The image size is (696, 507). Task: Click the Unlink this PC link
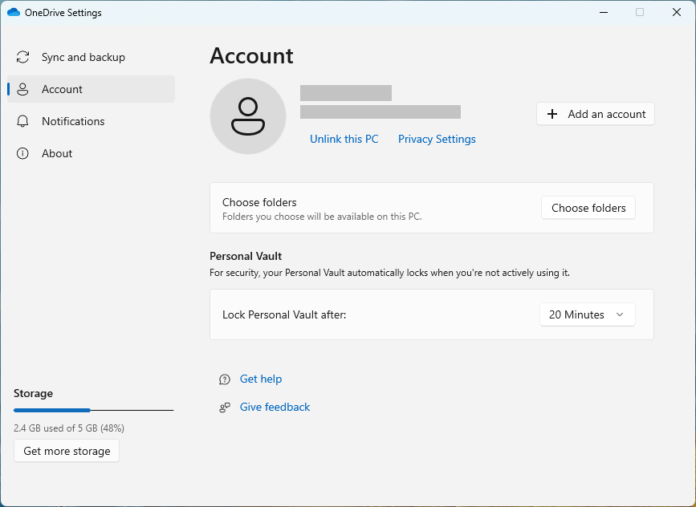344,139
